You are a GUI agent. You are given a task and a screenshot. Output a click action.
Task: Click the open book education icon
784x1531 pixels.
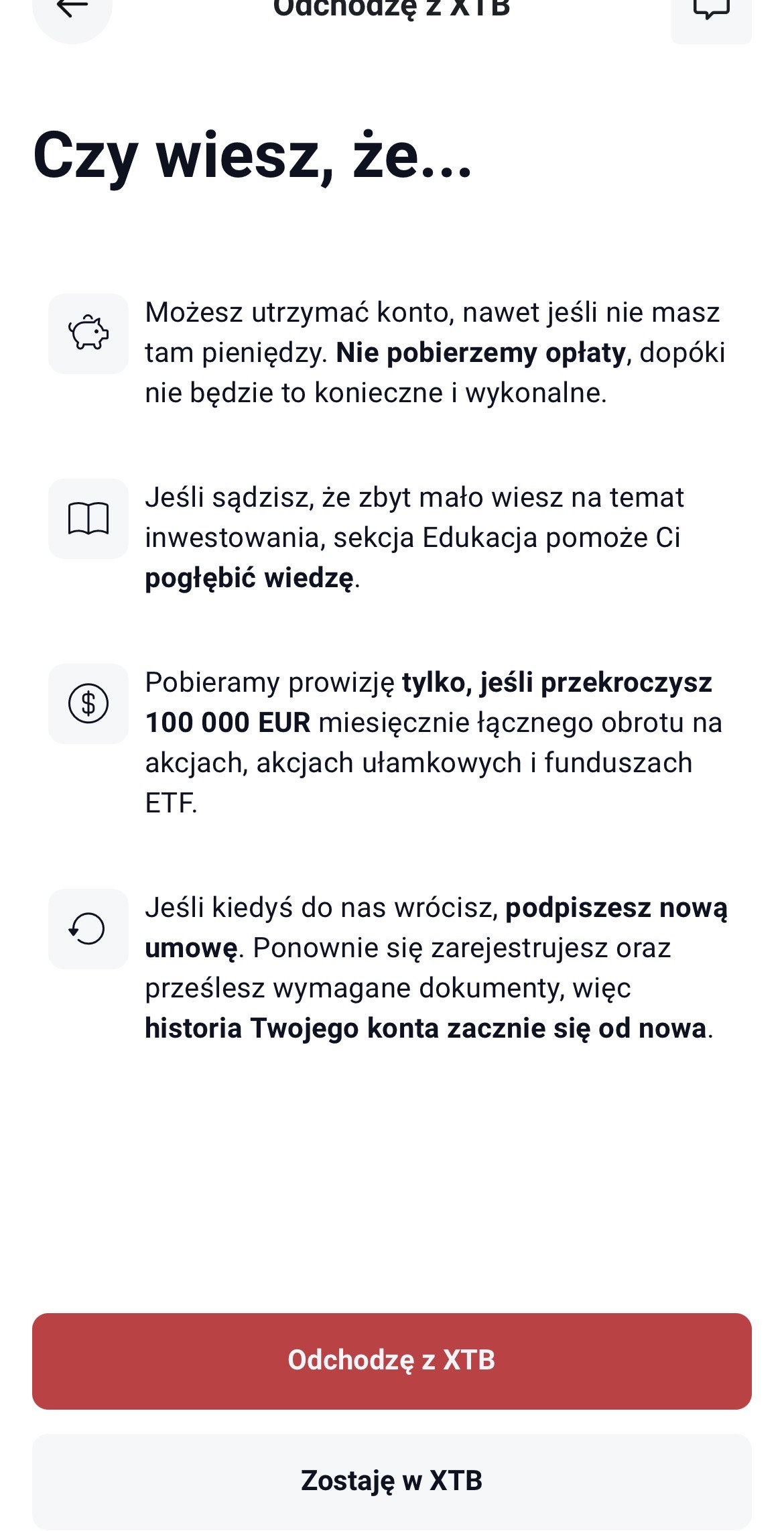coord(88,518)
